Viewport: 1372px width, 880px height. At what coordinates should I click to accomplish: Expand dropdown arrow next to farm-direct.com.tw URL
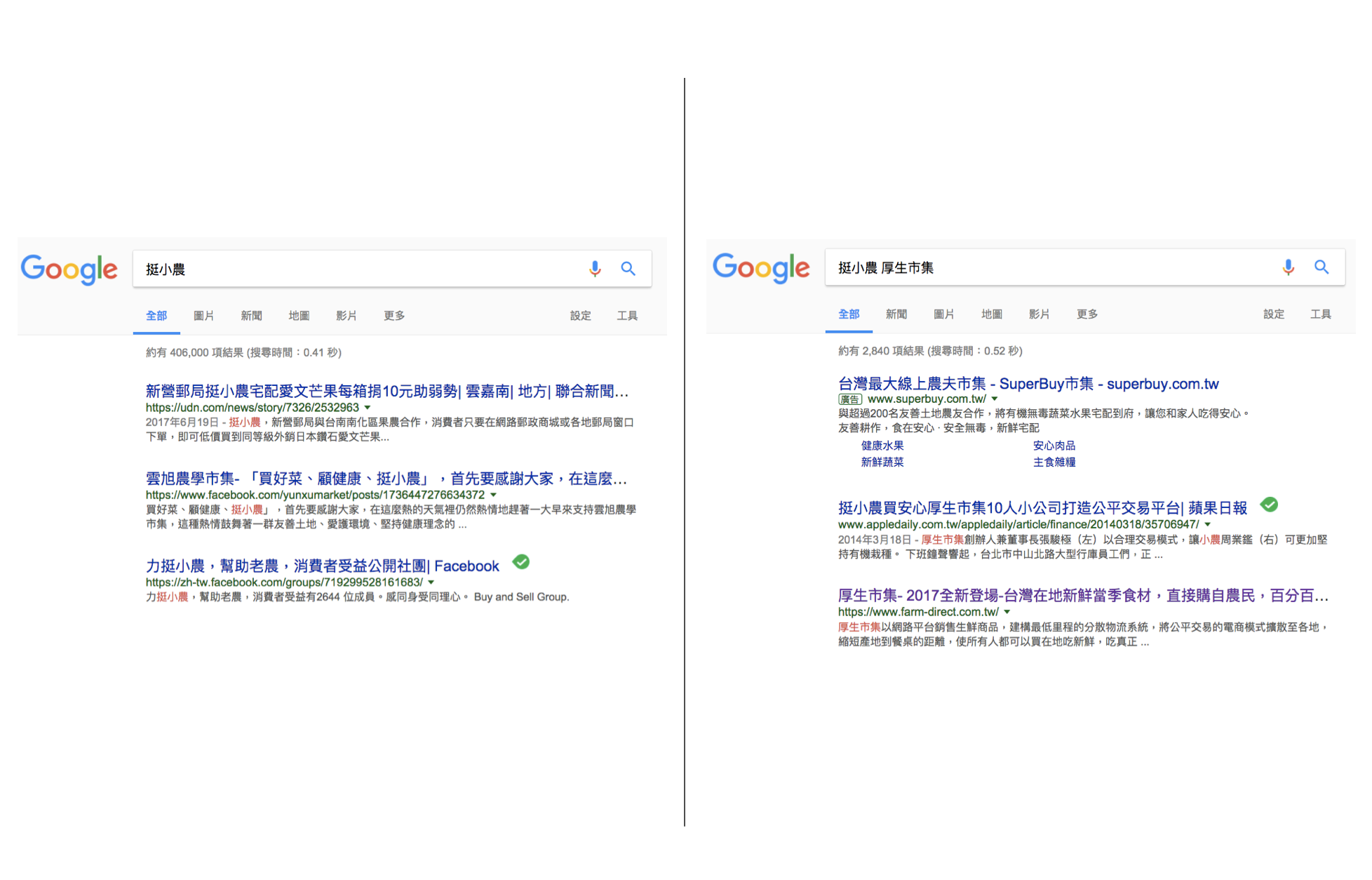point(1007,612)
